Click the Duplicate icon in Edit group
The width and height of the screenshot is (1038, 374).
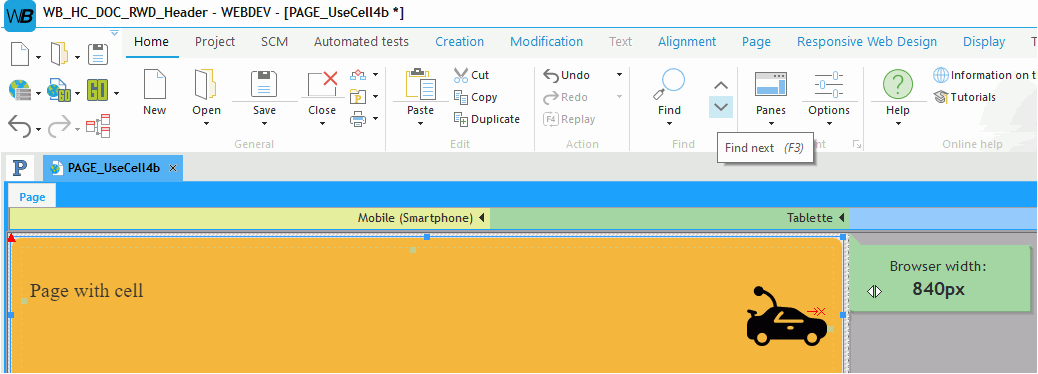click(x=487, y=119)
